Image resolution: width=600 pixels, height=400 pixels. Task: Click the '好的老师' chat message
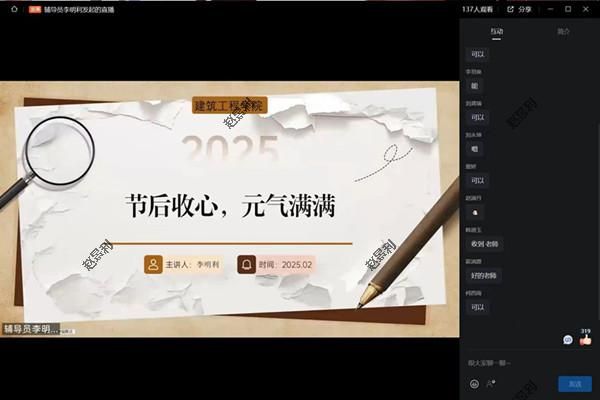point(484,275)
